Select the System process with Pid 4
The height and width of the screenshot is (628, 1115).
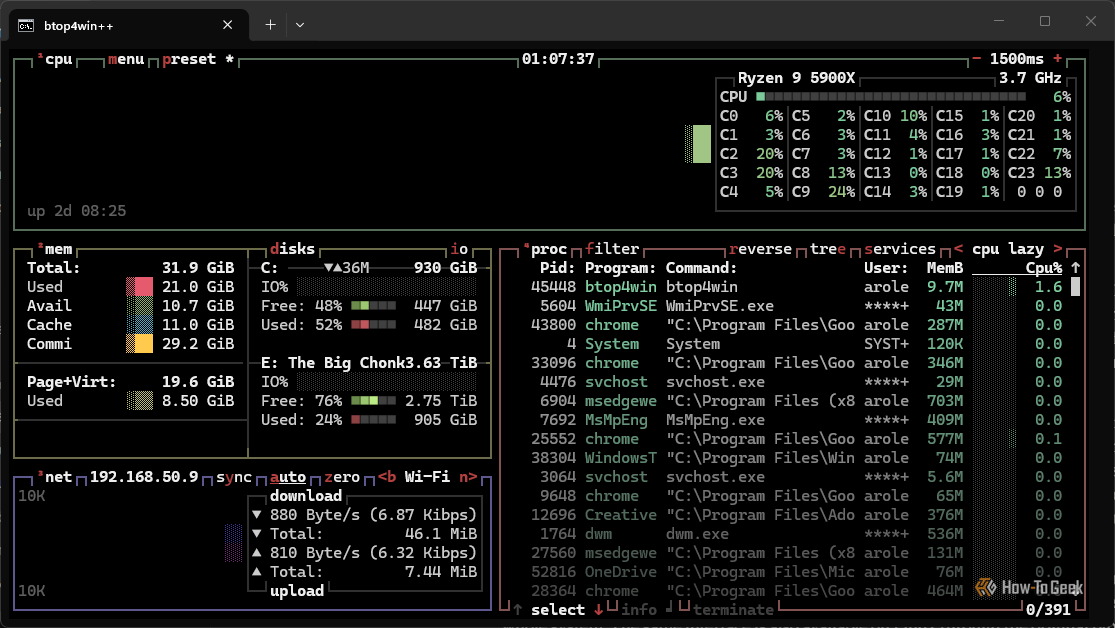[x=796, y=344]
